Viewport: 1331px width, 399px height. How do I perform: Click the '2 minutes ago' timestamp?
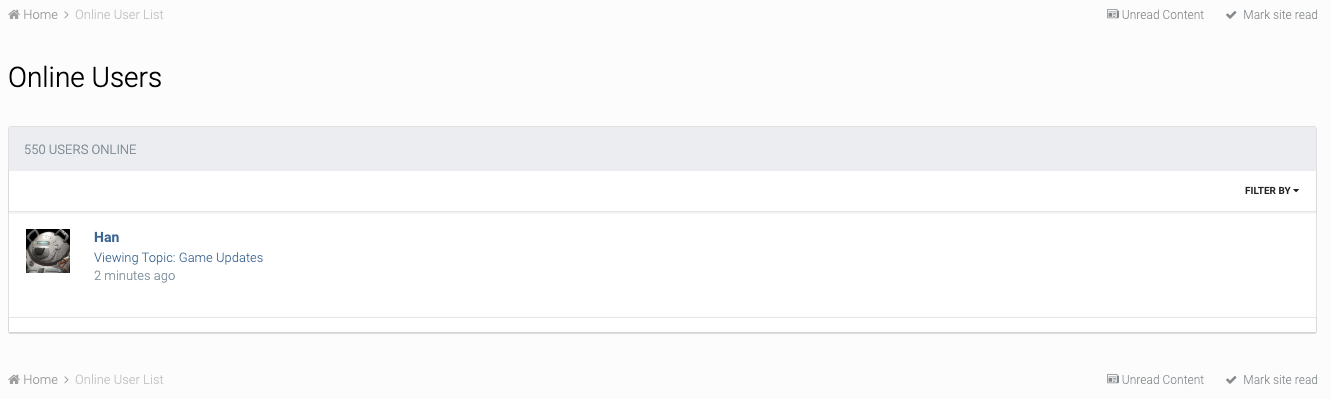(x=134, y=276)
